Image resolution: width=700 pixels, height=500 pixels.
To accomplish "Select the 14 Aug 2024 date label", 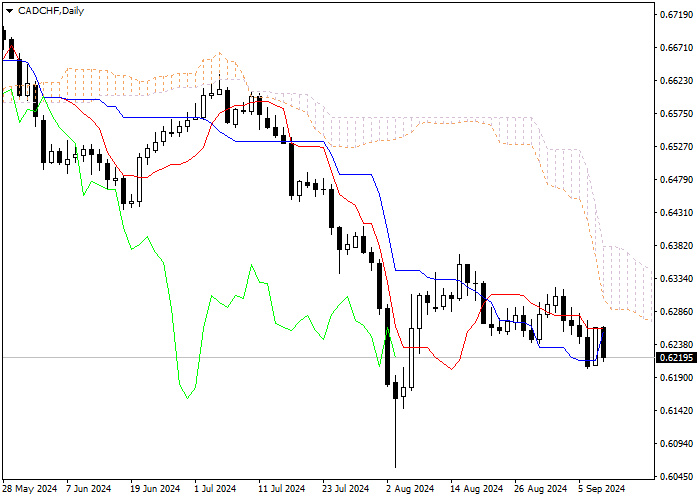I will (476, 489).
